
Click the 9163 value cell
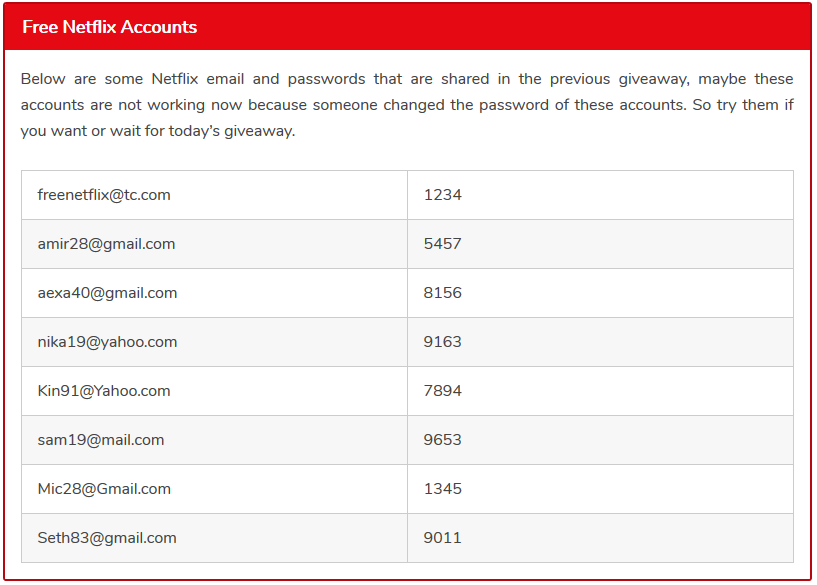pos(600,342)
